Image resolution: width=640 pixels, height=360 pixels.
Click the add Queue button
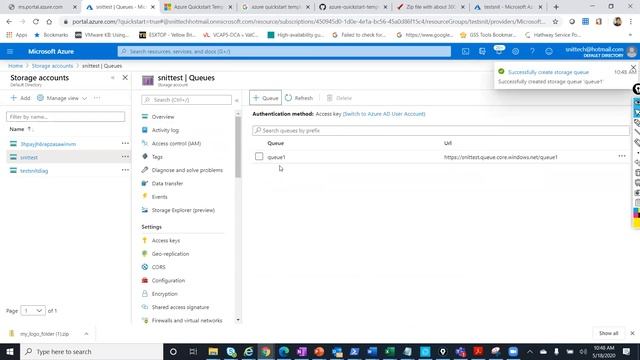265,98
